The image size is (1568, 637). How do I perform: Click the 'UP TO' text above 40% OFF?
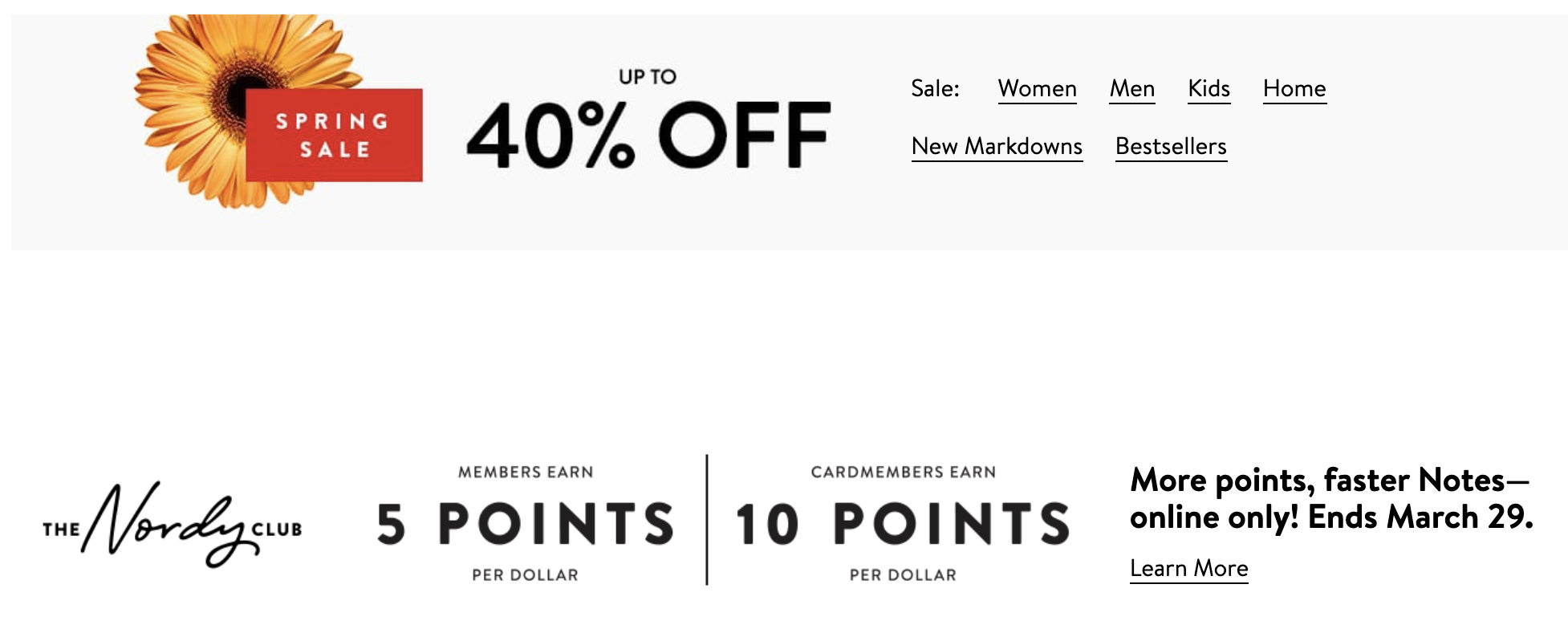tap(648, 77)
